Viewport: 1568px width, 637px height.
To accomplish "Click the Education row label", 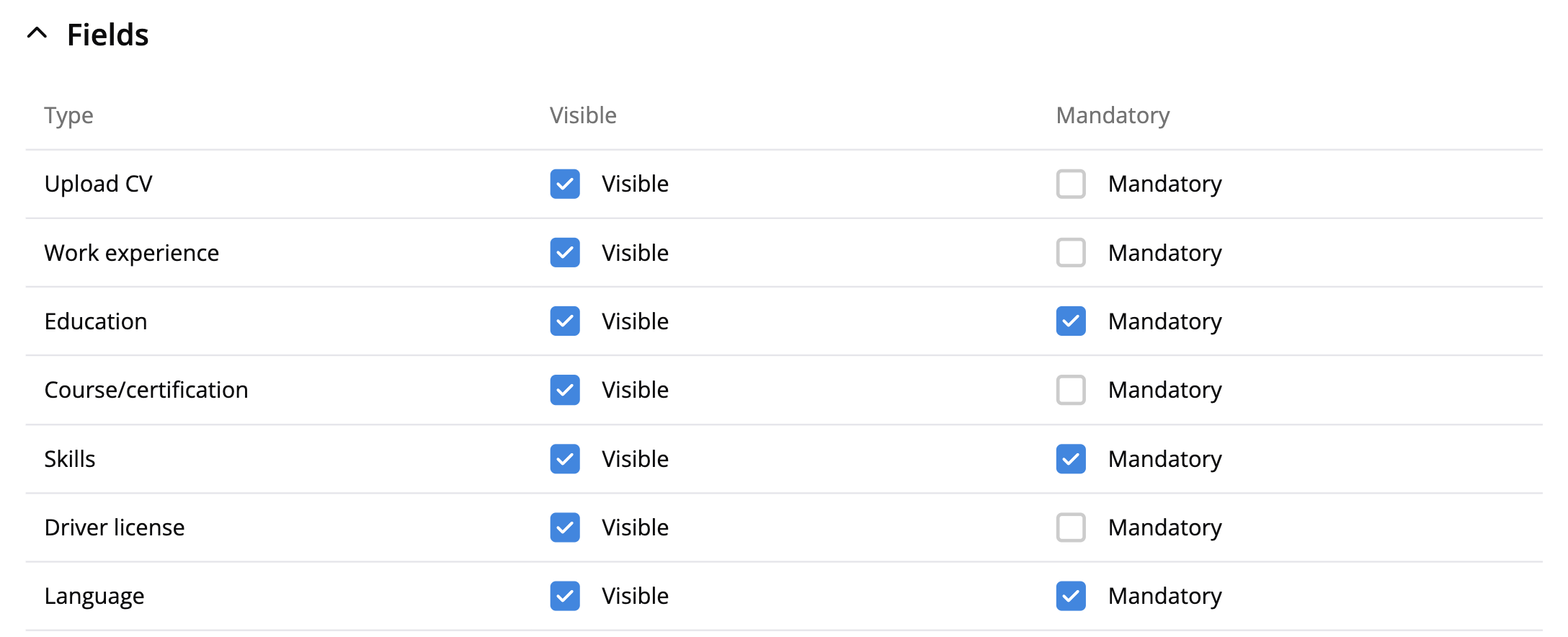I will coord(96,321).
